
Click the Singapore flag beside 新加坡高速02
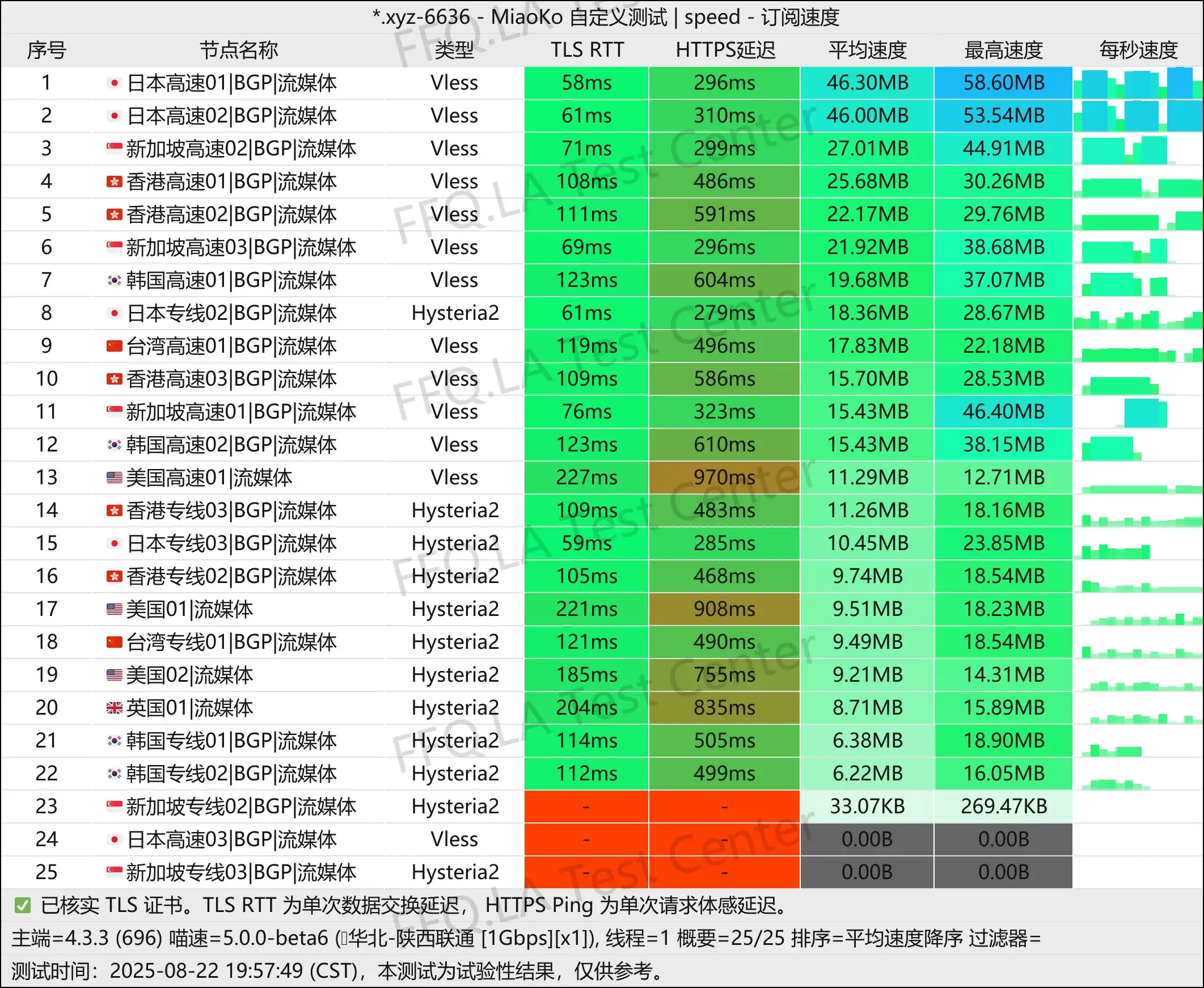(115, 149)
